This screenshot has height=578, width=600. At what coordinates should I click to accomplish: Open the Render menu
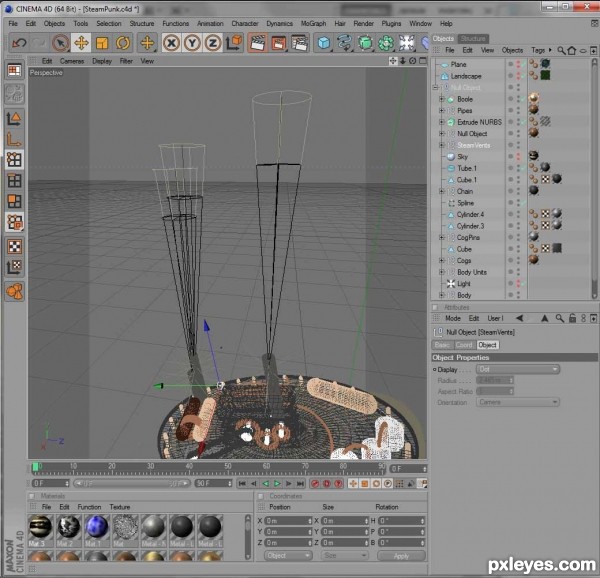[364, 23]
